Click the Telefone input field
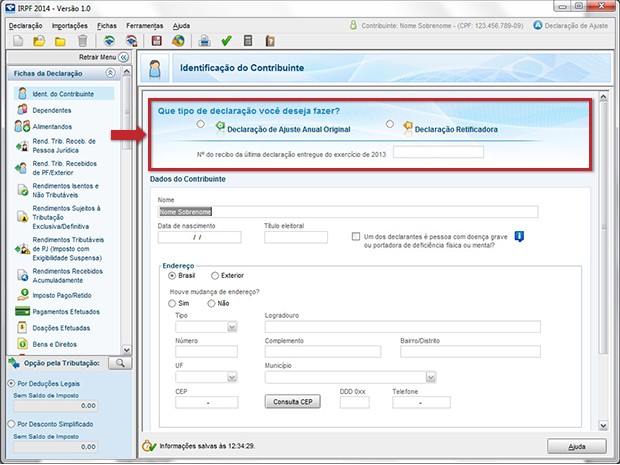This screenshot has width=620, height=465. pos(421,403)
